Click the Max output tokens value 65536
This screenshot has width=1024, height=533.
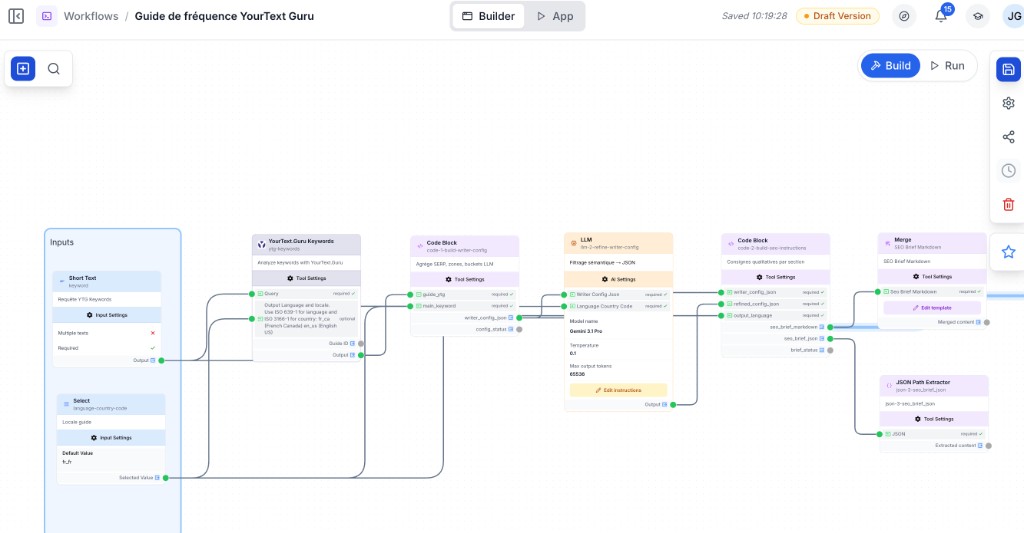(x=577, y=374)
